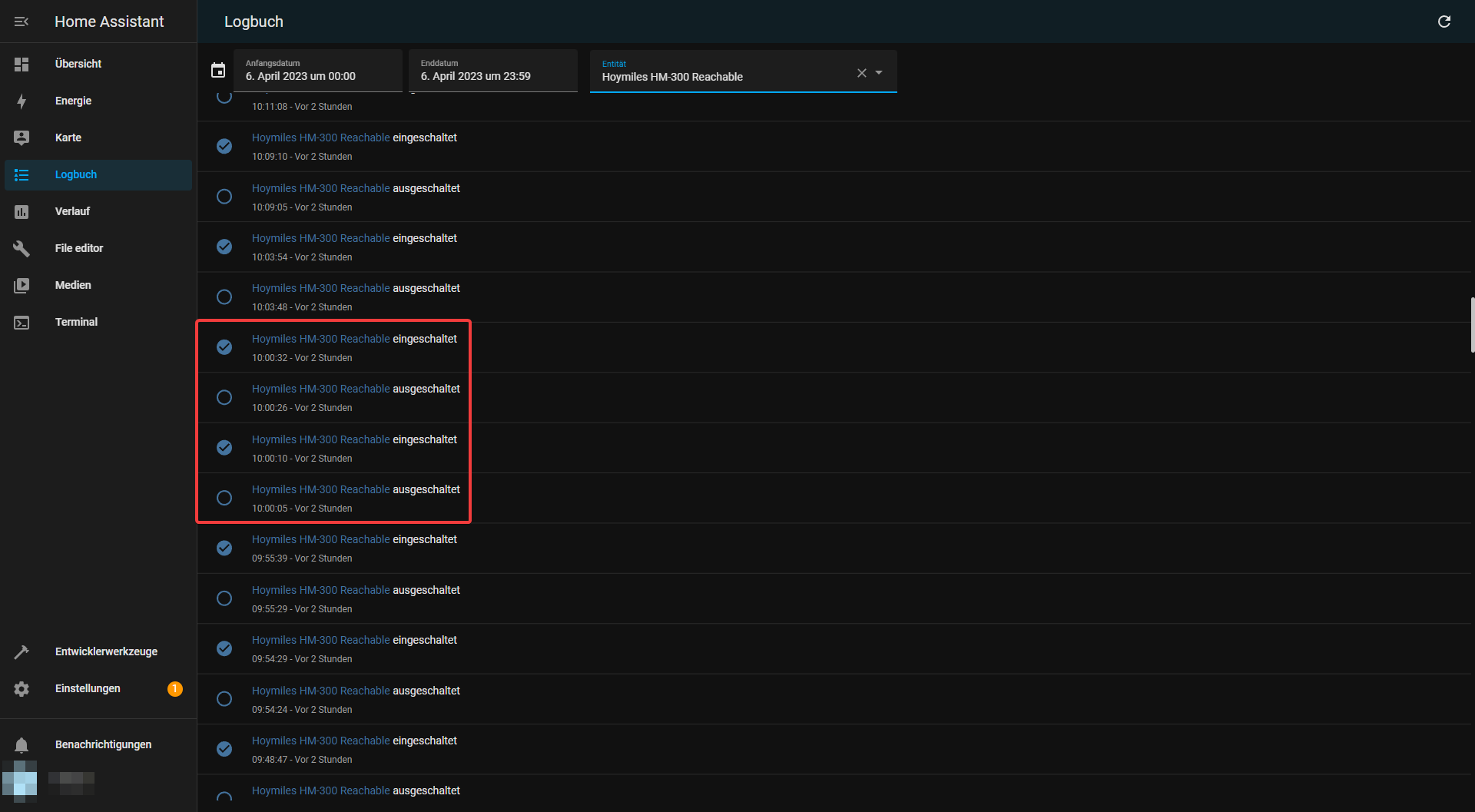Open Entwicklerwerkzeuge from the sidebar
Image resolution: width=1475 pixels, height=812 pixels.
106,651
